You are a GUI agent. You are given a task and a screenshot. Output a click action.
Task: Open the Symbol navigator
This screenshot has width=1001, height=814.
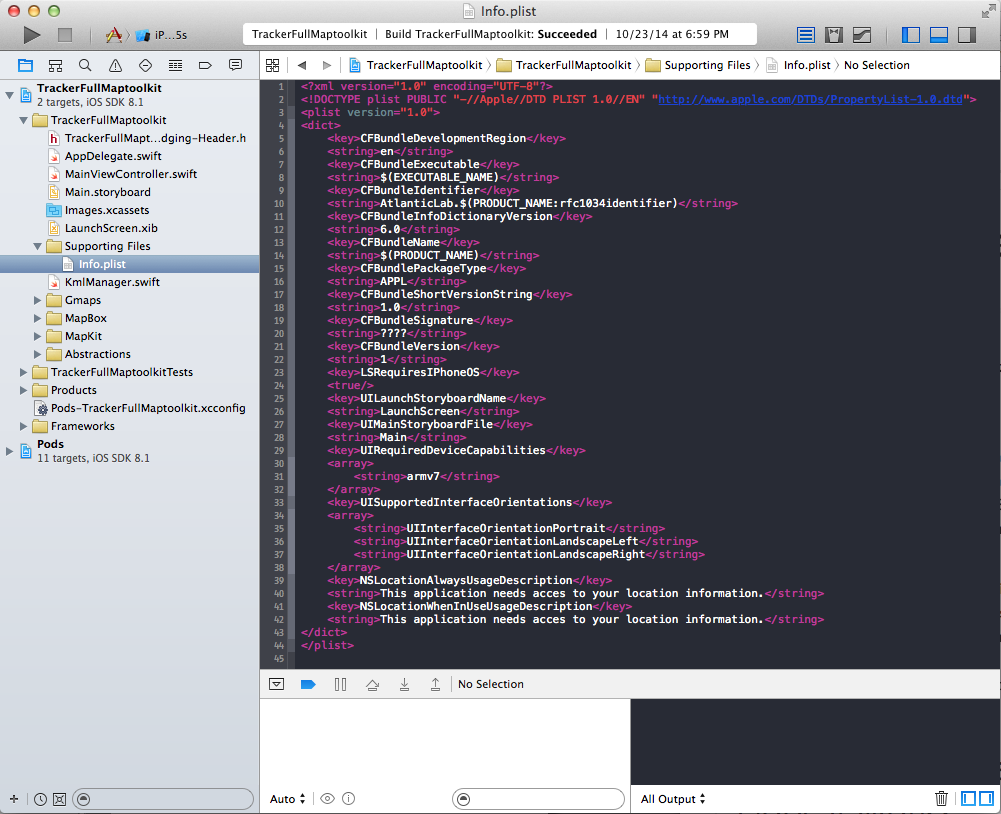[x=56, y=65]
